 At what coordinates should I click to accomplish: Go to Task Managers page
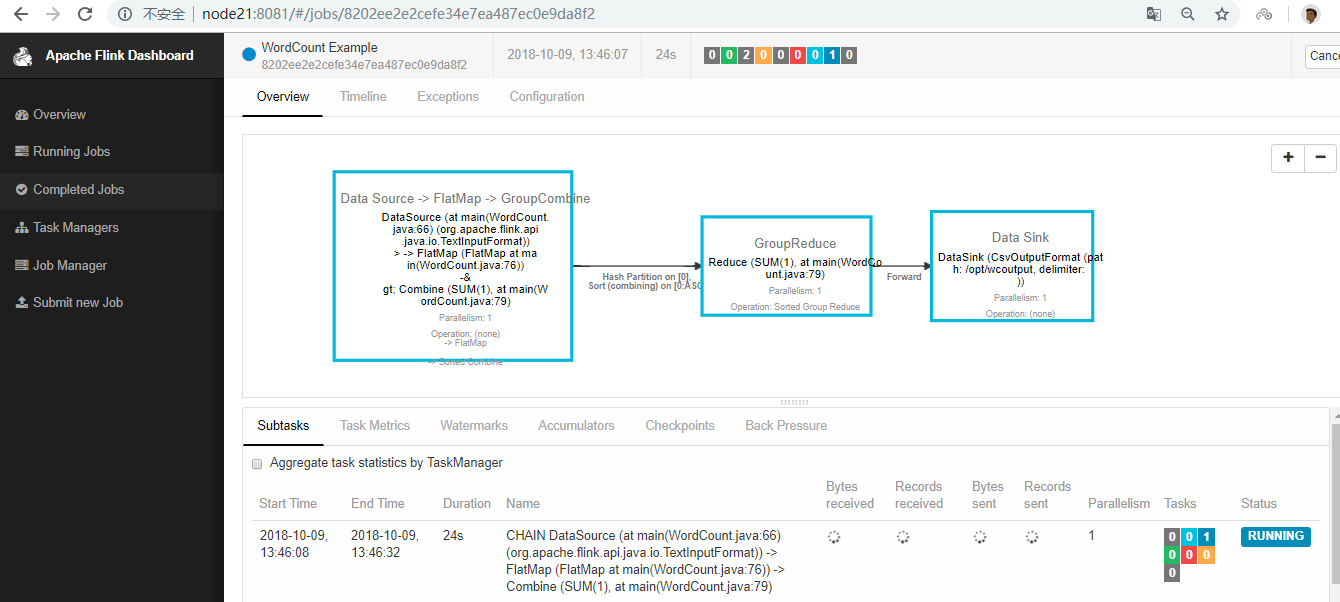tap(75, 228)
